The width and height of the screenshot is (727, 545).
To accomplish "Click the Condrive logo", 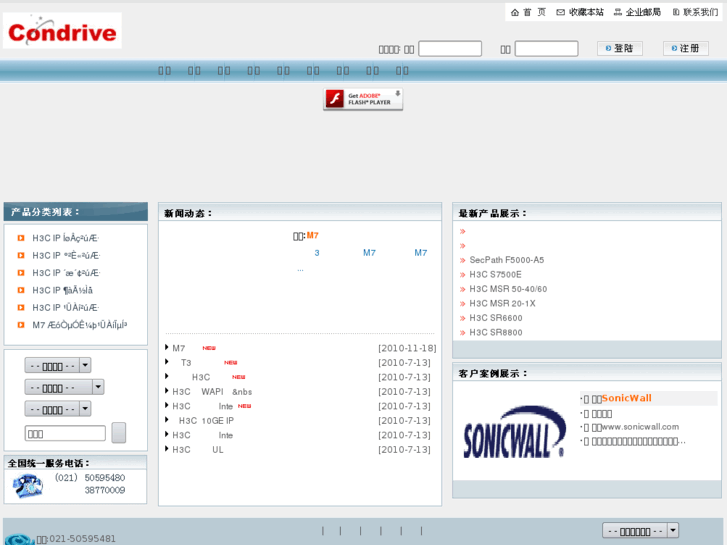I will point(62,31).
